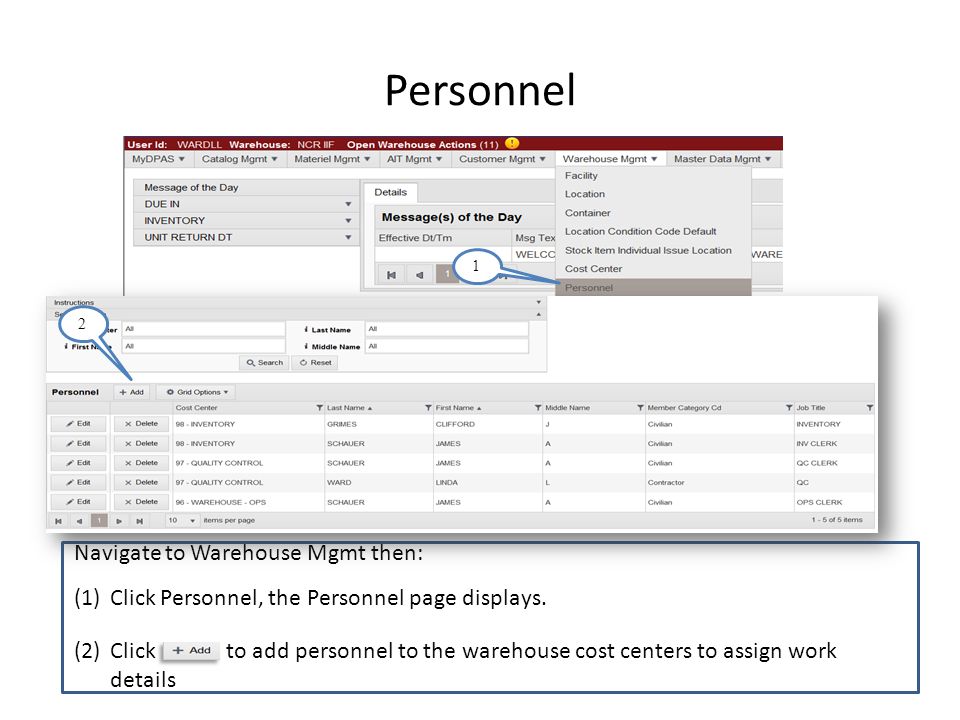The height and width of the screenshot is (720, 960).
Task: Open the Master Data Mgmt menu
Action: [722, 159]
